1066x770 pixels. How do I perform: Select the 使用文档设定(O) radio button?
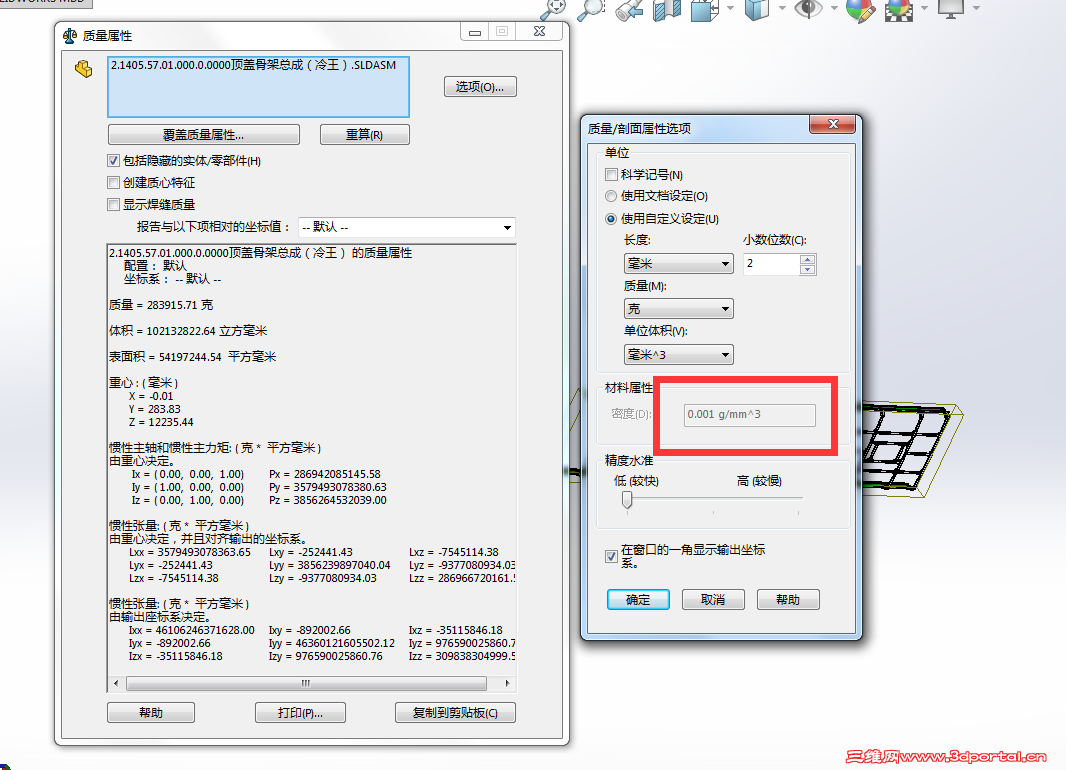tap(611, 196)
